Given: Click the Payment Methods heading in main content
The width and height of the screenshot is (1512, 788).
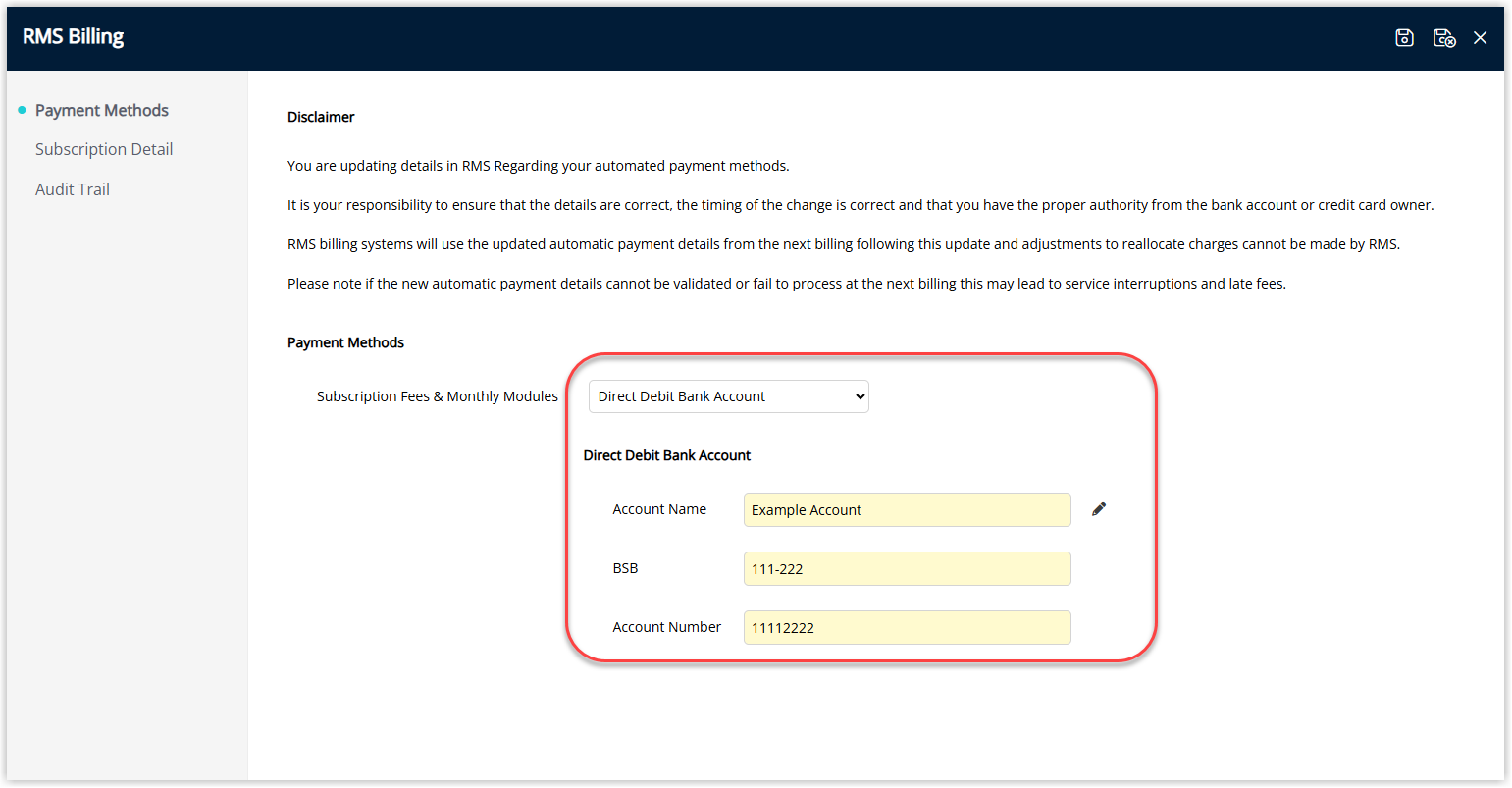Looking at the screenshot, I should (345, 342).
